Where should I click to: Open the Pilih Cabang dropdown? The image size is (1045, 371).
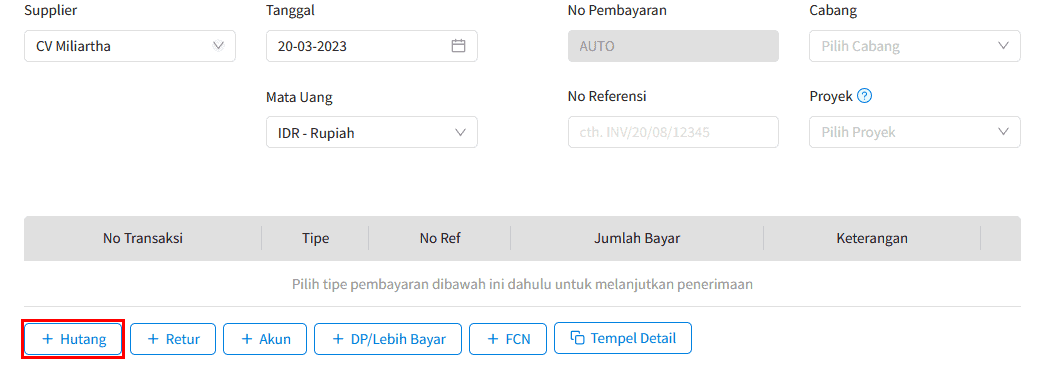pyautogui.click(x=914, y=46)
